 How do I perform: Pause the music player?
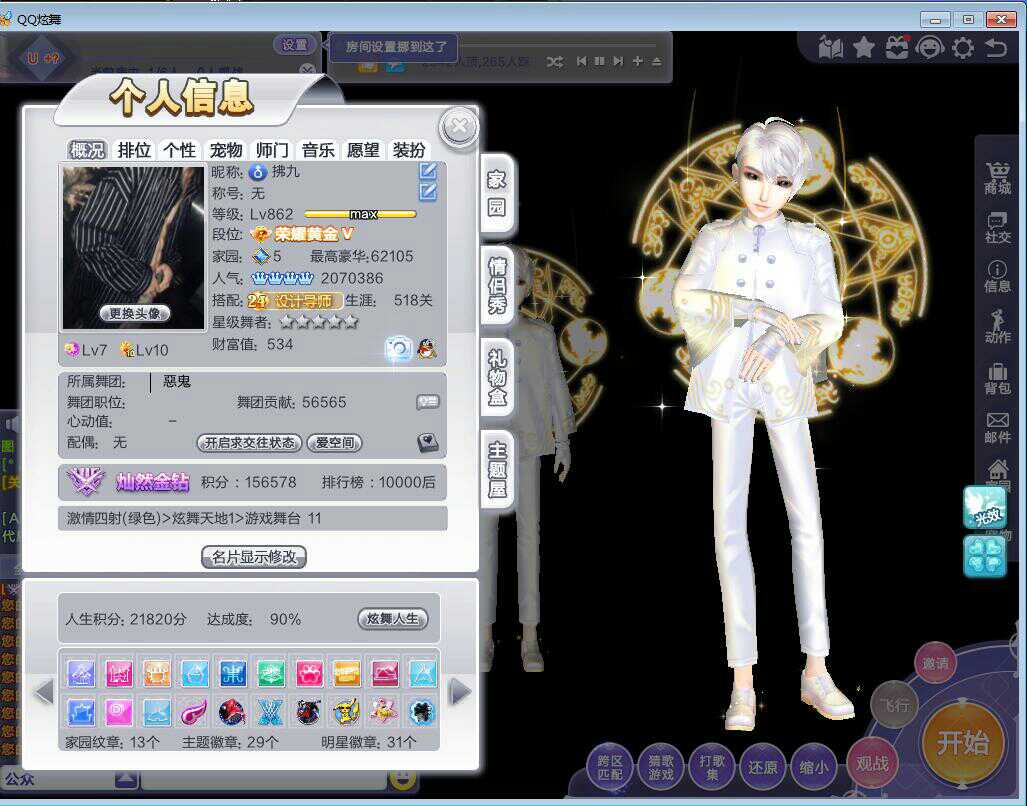(x=599, y=61)
